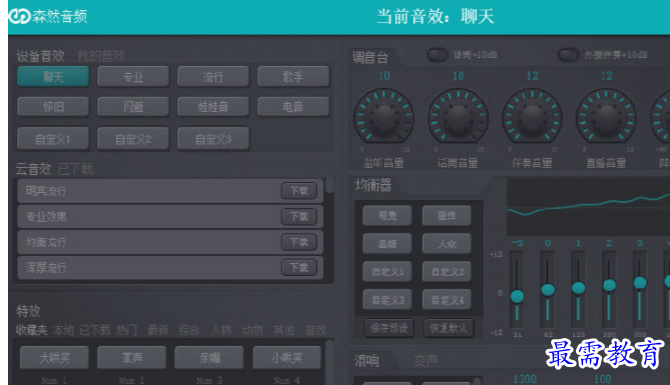The height and width of the screenshot is (385, 670).
Task: Open the 收藏夹 effects category
Action: (x=31, y=330)
